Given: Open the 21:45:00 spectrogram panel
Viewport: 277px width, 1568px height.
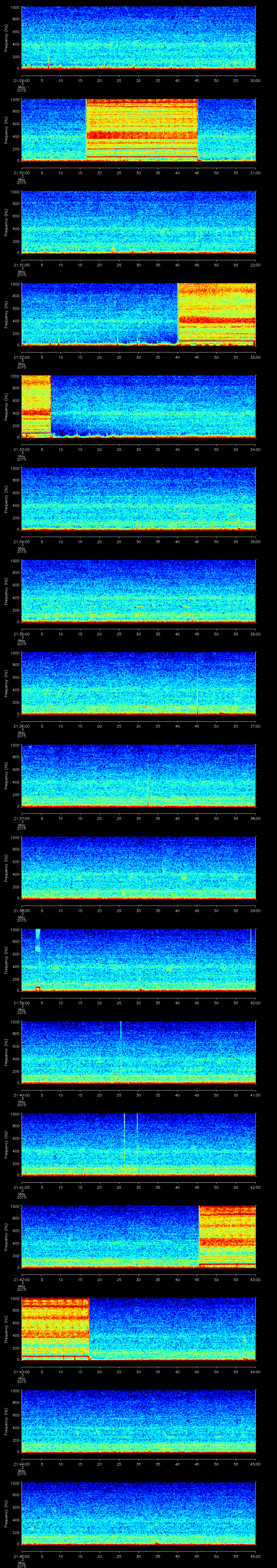Looking at the screenshot, I should [x=138, y=1513].
